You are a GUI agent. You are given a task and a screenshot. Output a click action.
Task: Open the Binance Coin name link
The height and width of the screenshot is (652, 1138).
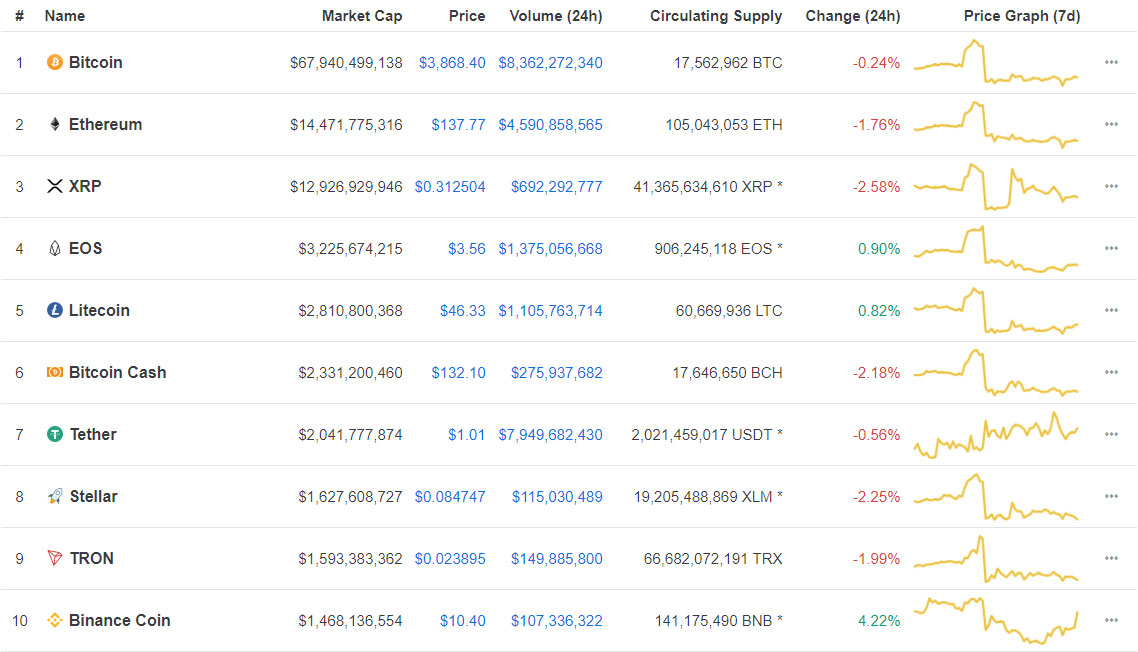(120, 620)
